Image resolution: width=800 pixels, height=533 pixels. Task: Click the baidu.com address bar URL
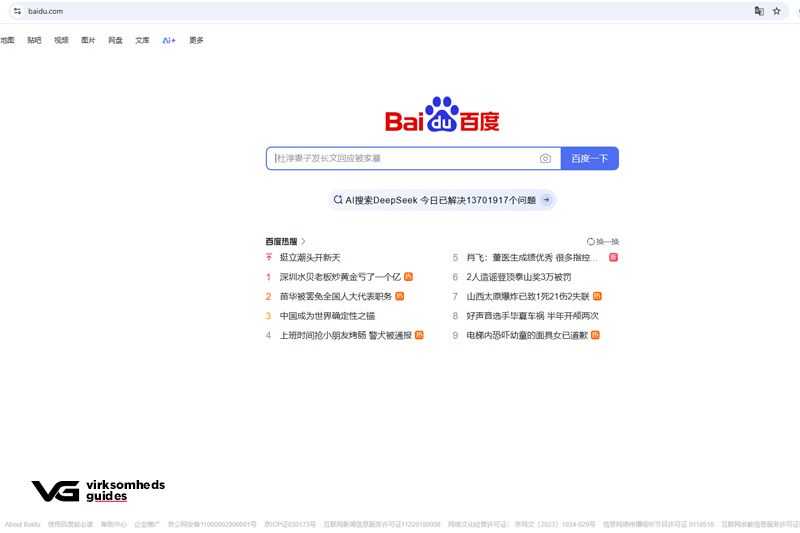tap(45, 11)
